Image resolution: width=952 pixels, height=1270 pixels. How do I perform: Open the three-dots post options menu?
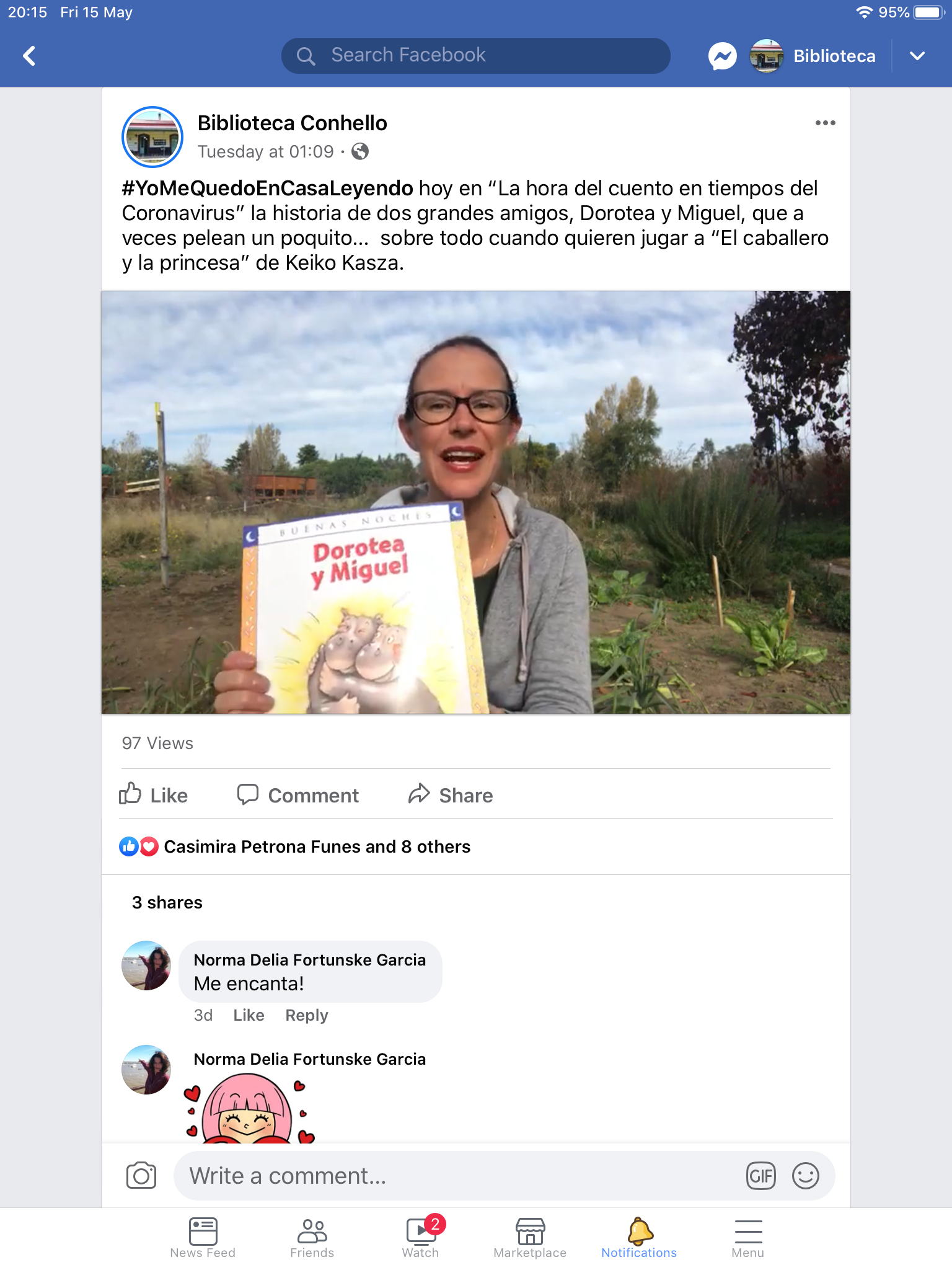[x=825, y=123]
